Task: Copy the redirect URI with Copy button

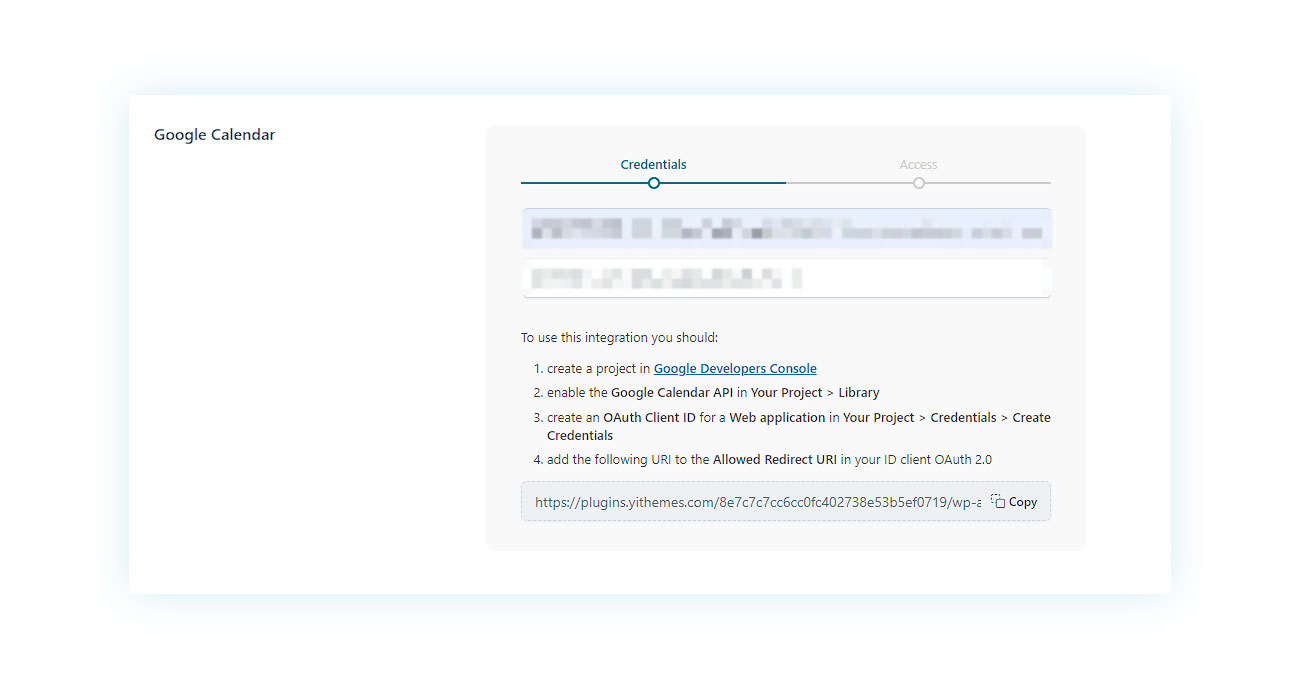Action: pyautogui.click(x=1014, y=502)
